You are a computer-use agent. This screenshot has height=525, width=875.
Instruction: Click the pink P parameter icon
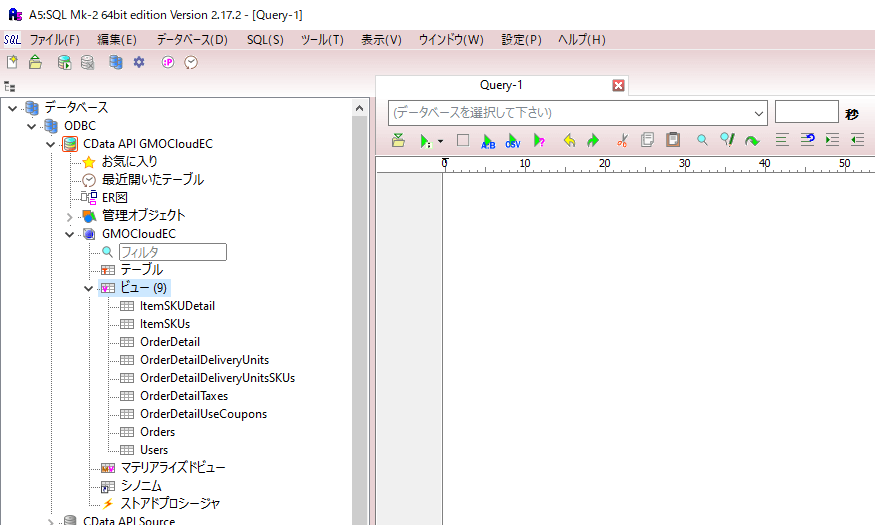coord(167,62)
